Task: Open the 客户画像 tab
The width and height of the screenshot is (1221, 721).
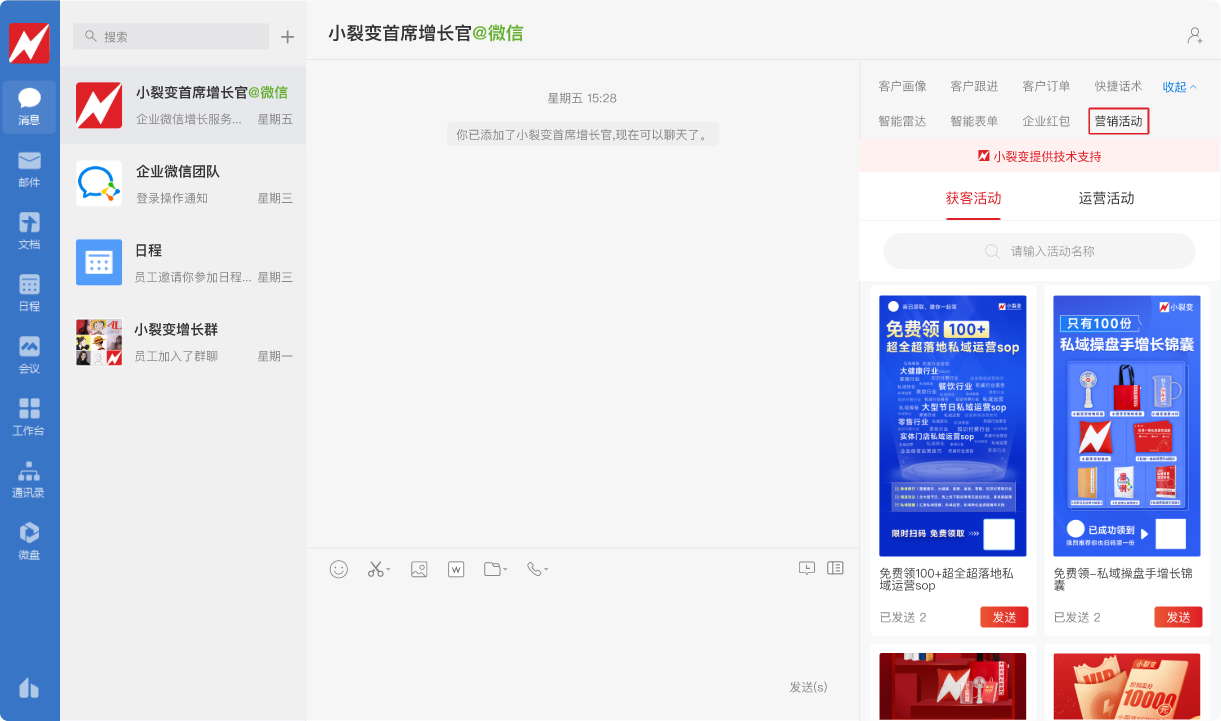Action: 902,87
